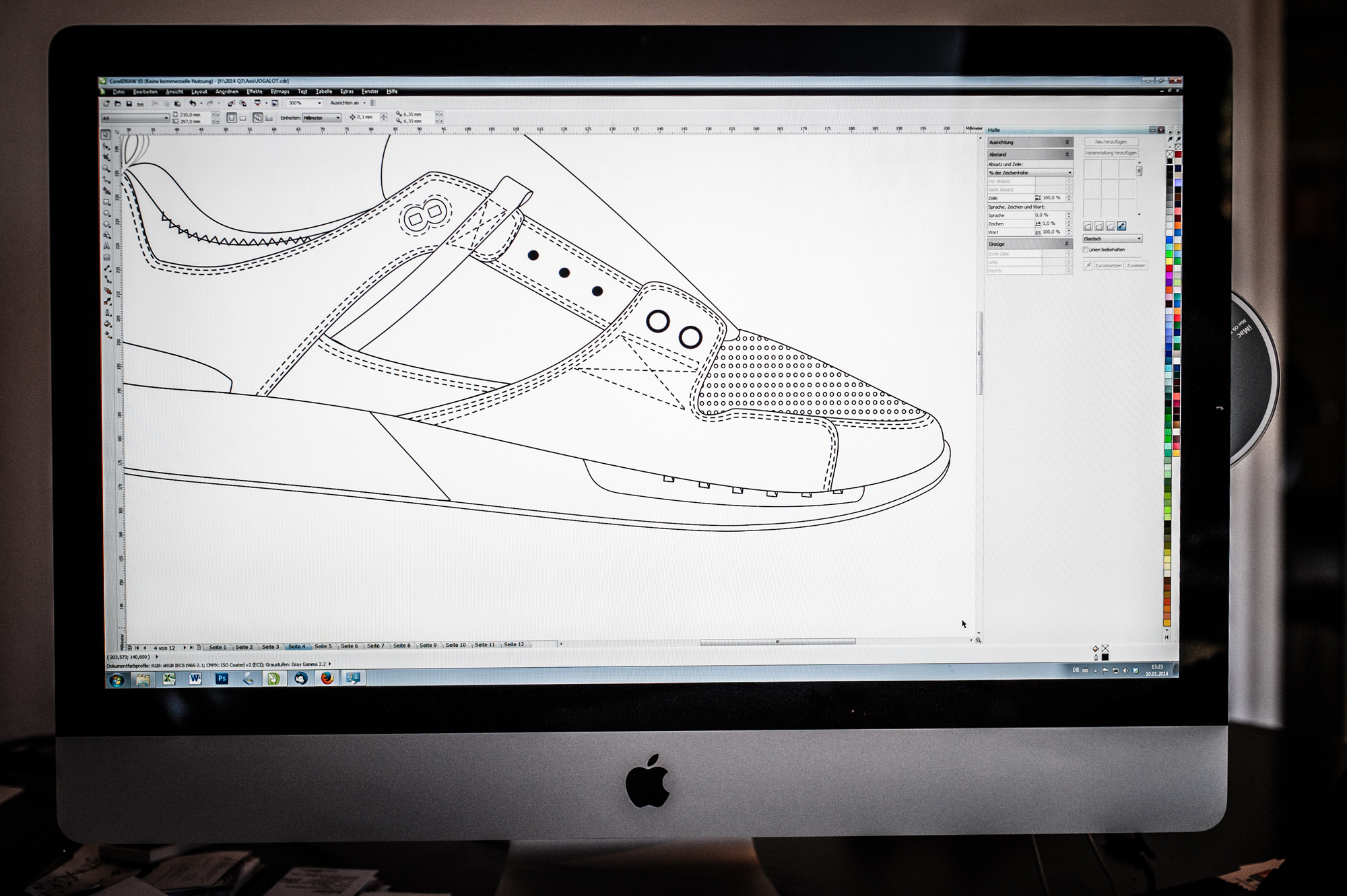The image size is (1347, 896).
Task: Switch to the Seite 1 page tab
Action: [x=218, y=647]
